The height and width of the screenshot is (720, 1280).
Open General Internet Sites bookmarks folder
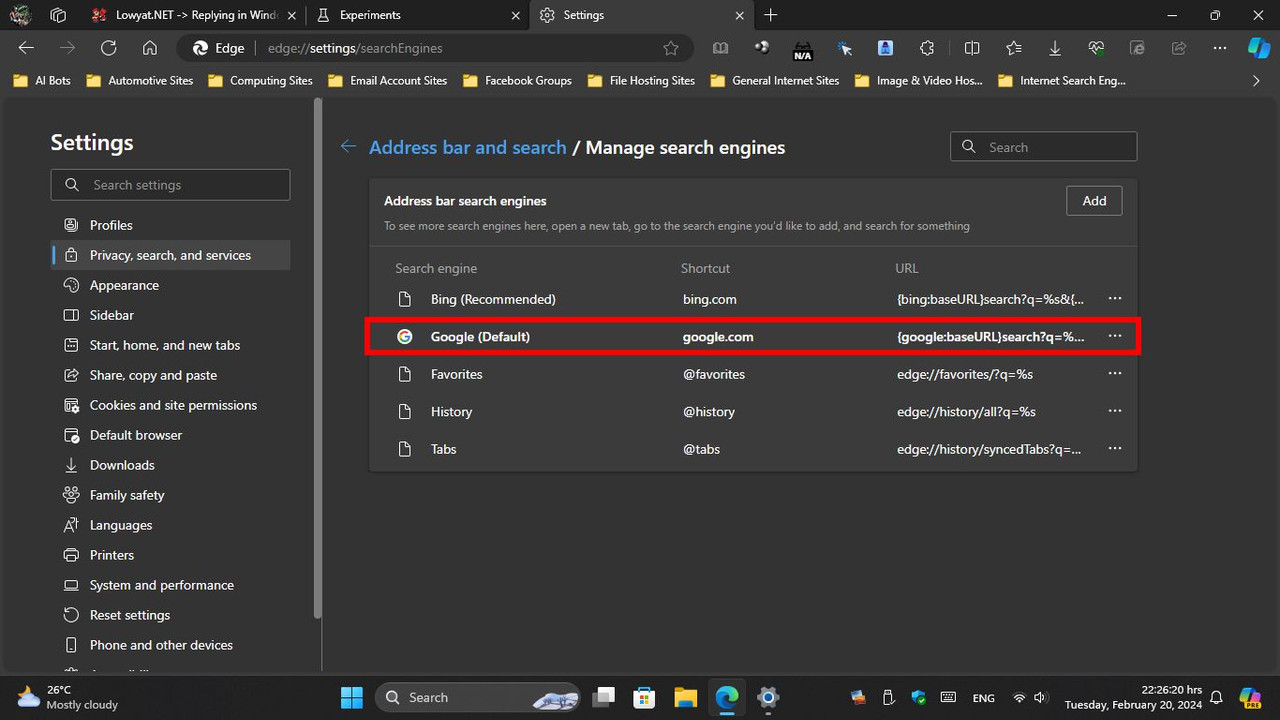click(x=775, y=81)
